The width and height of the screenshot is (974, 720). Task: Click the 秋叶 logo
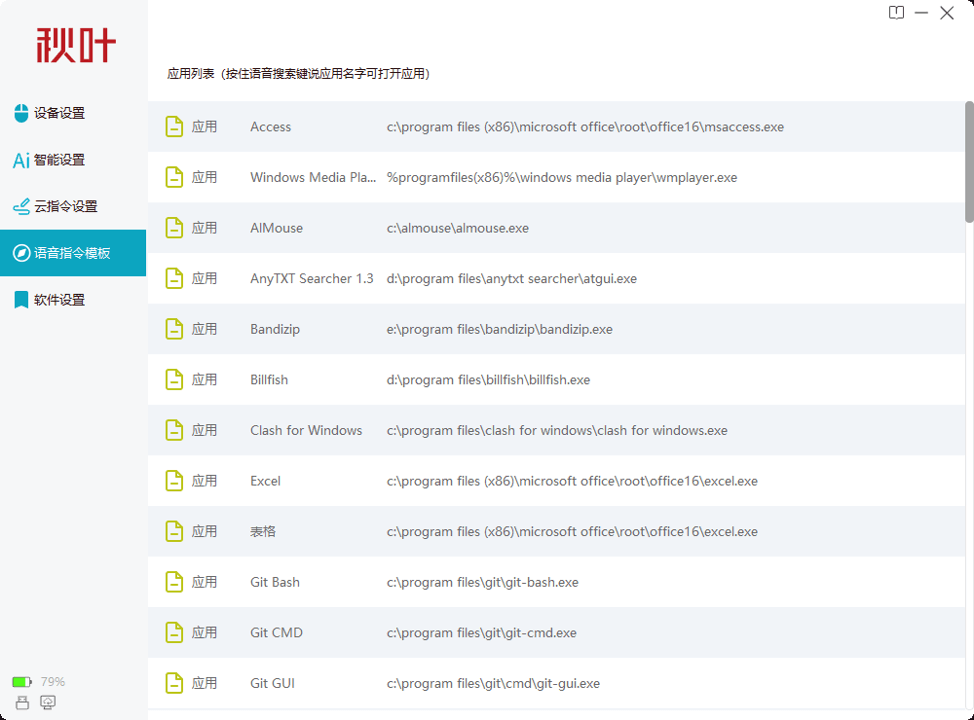[x=76, y=45]
